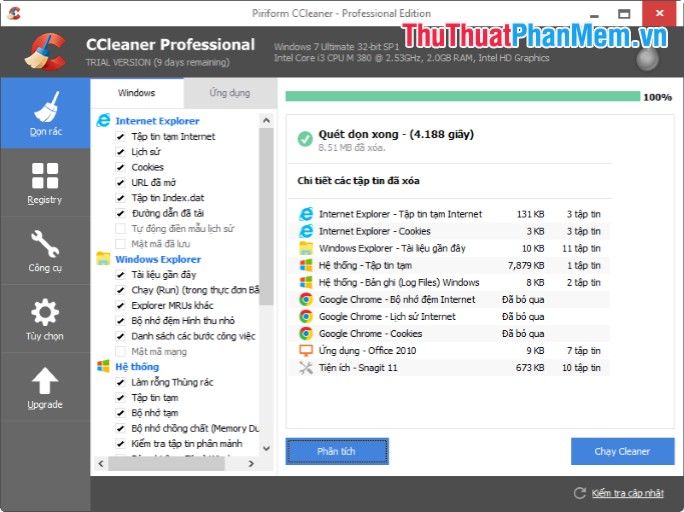Uncheck Chạy (Run) checkbox
This screenshot has height=512, width=684.
[x=120, y=290]
